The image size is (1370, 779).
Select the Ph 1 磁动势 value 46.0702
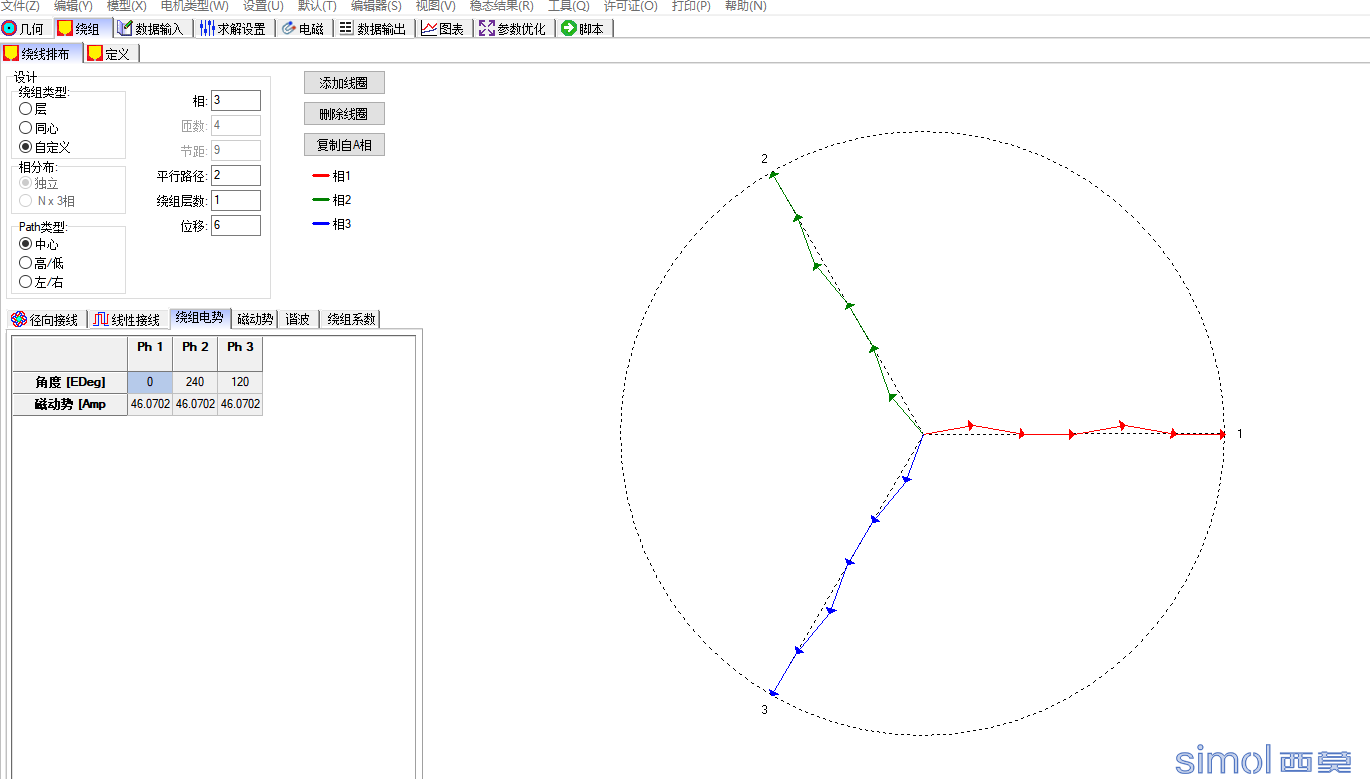click(150, 404)
